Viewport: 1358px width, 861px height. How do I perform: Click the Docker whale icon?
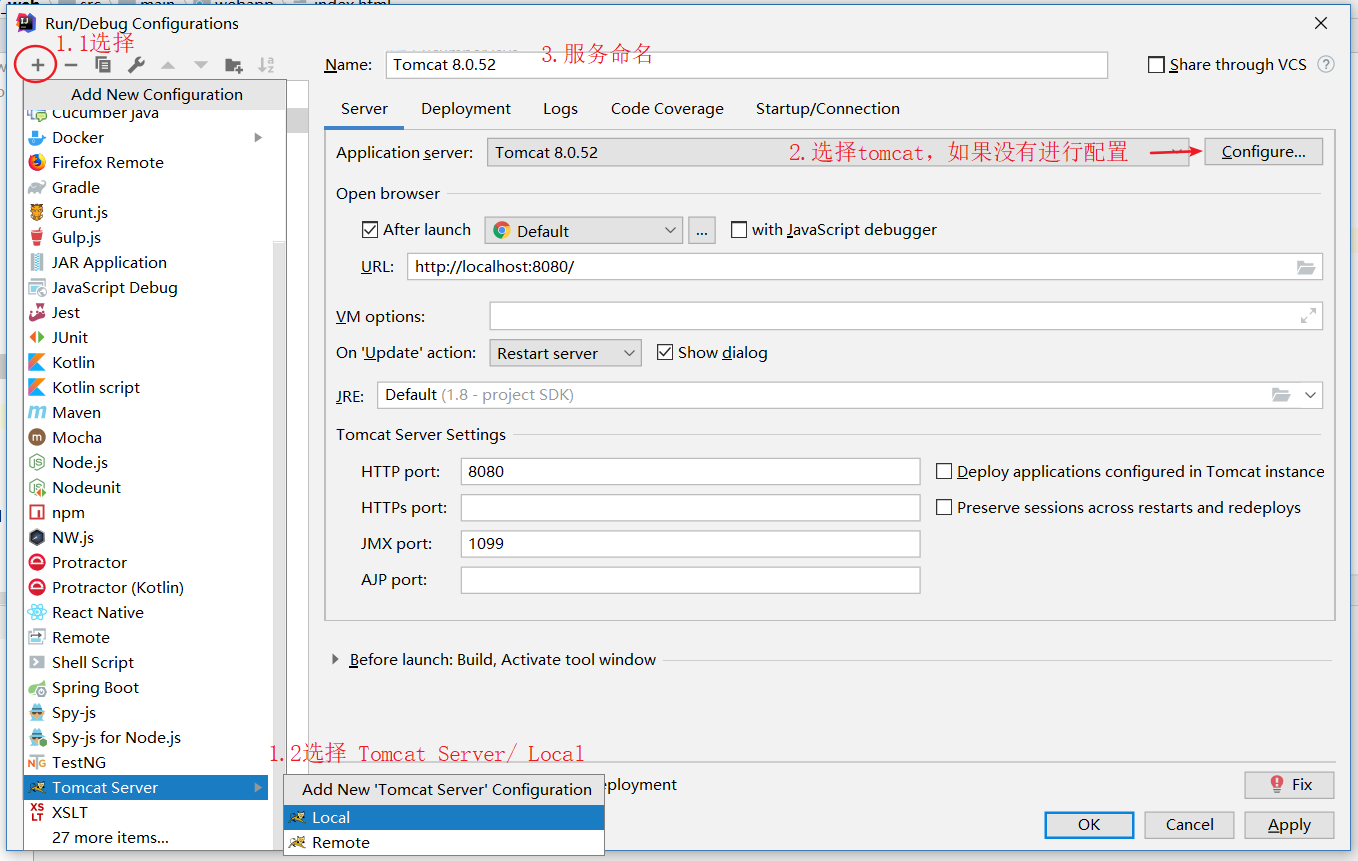(37, 138)
